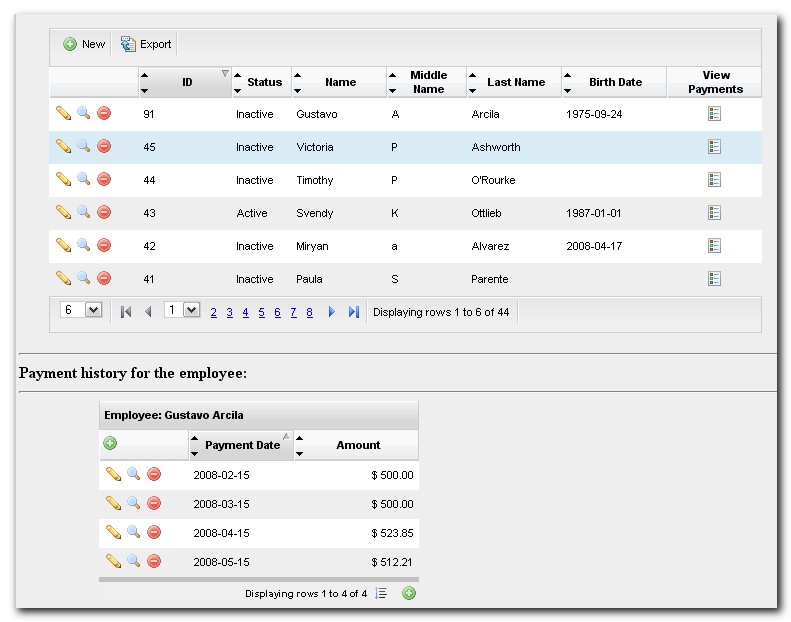Edit employee 44 Timothy O'Rourke
791x622 pixels.
coord(63,179)
